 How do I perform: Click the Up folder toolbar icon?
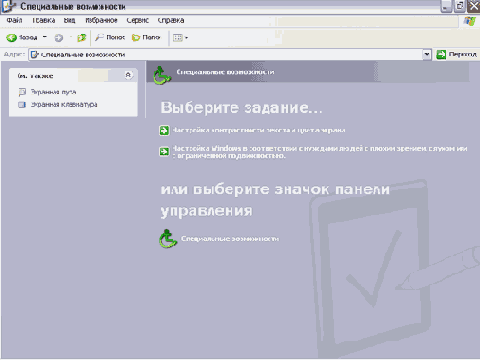point(81,38)
